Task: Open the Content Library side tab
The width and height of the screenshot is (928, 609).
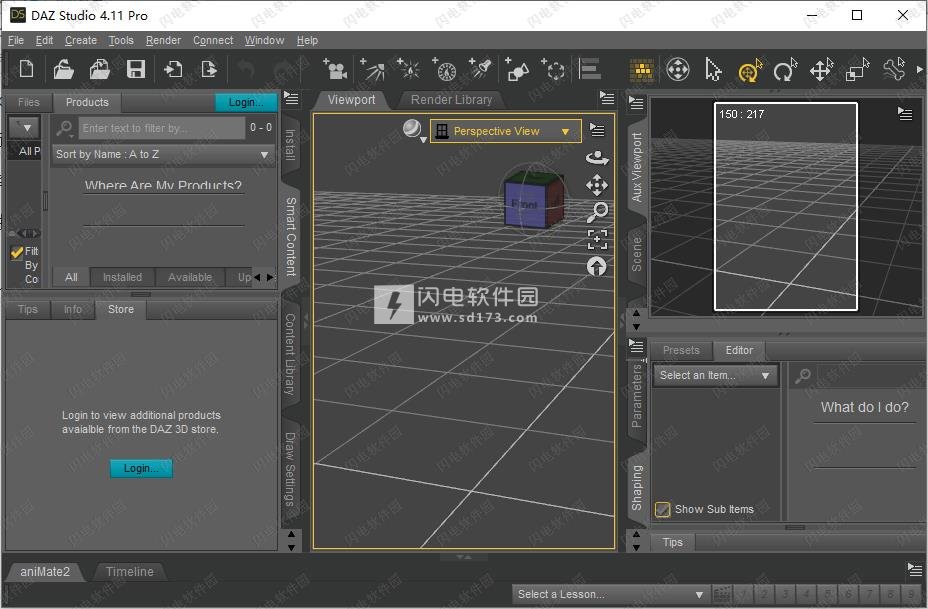Action: tap(290, 355)
